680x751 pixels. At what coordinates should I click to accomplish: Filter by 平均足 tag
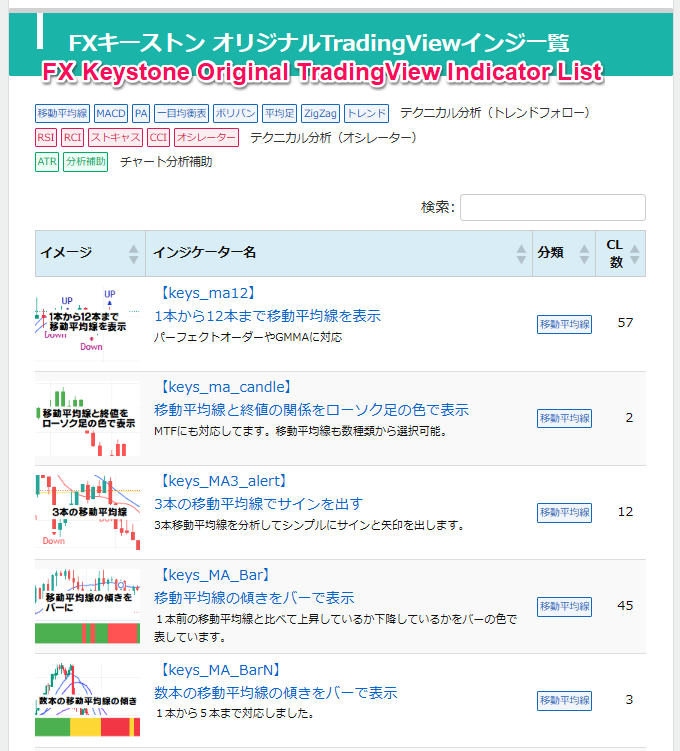pyautogui.click(x=280, y=114)
